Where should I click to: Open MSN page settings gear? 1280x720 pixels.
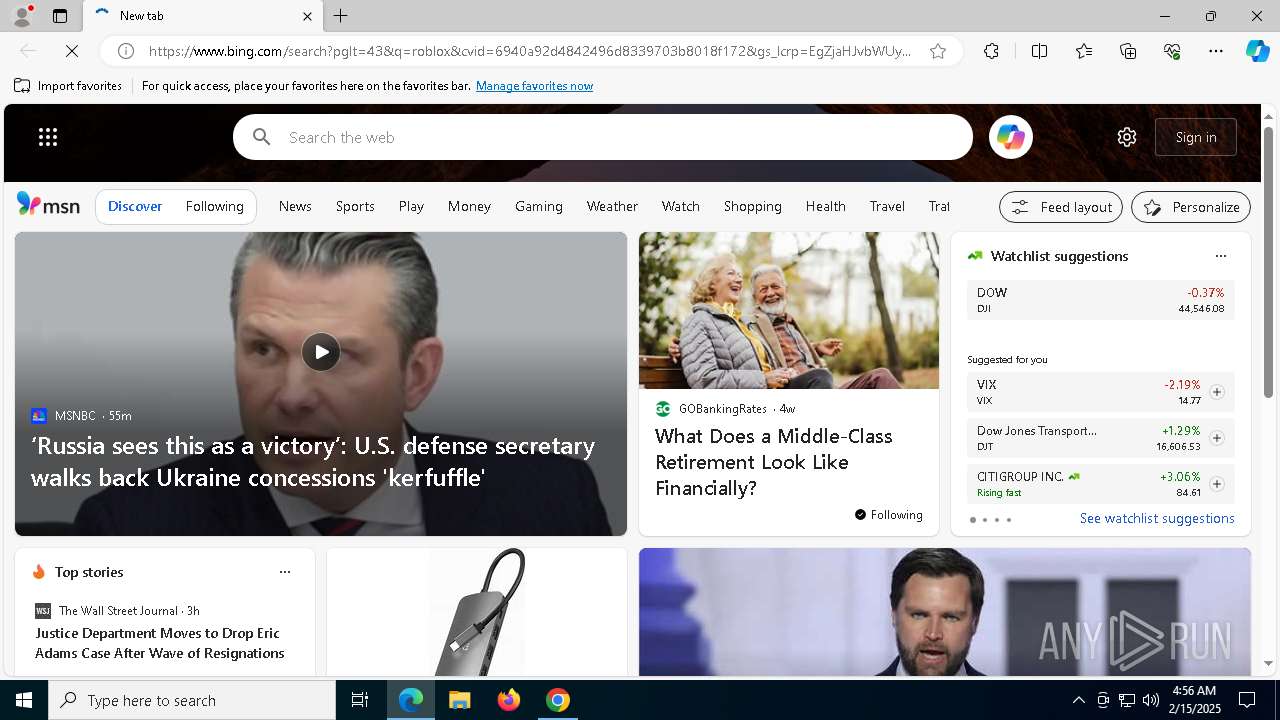point(1127,137)
